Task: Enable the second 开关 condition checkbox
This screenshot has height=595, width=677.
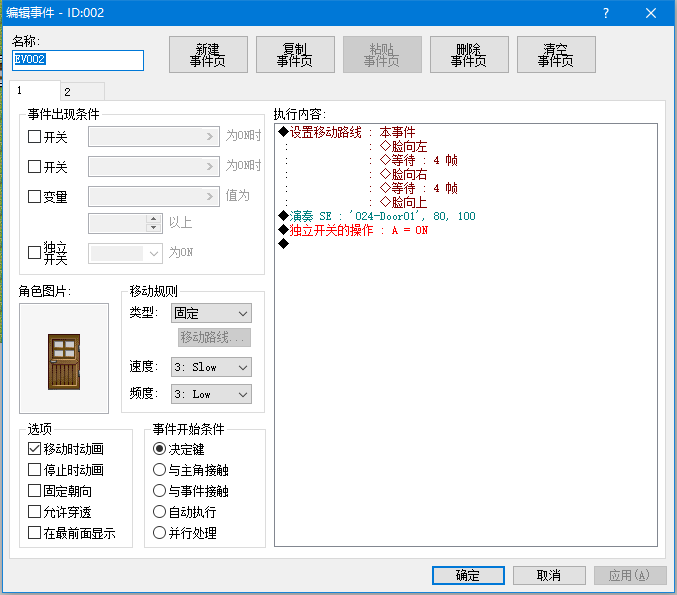Action: [x=34, y=167]
